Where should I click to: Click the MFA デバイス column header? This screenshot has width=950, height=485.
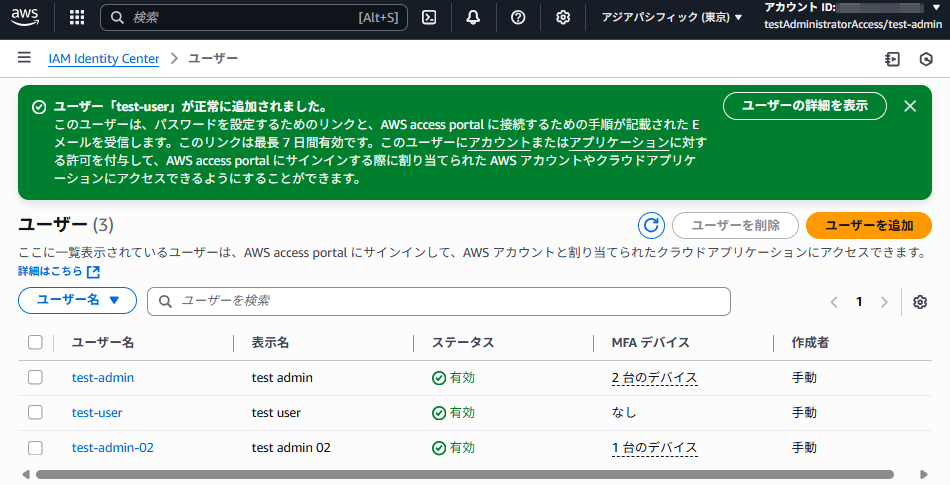[x=651, y=342]
